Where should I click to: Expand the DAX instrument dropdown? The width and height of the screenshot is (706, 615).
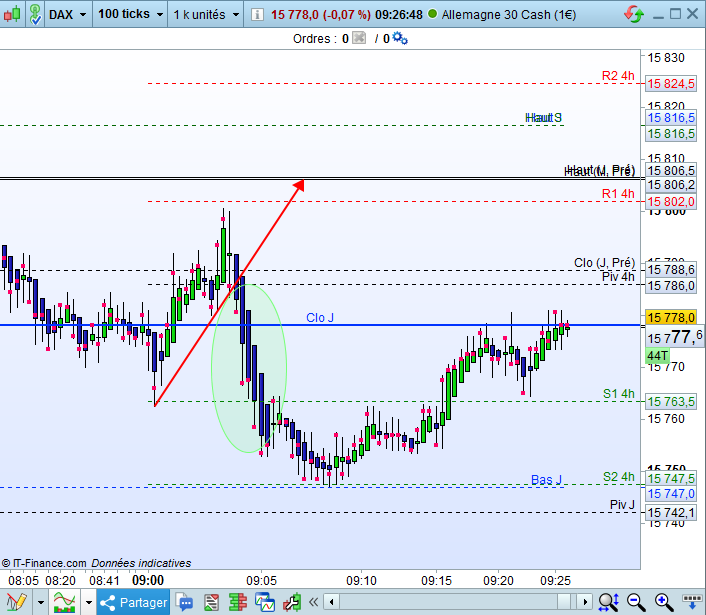pyautogui.click(x=68, y=14)
